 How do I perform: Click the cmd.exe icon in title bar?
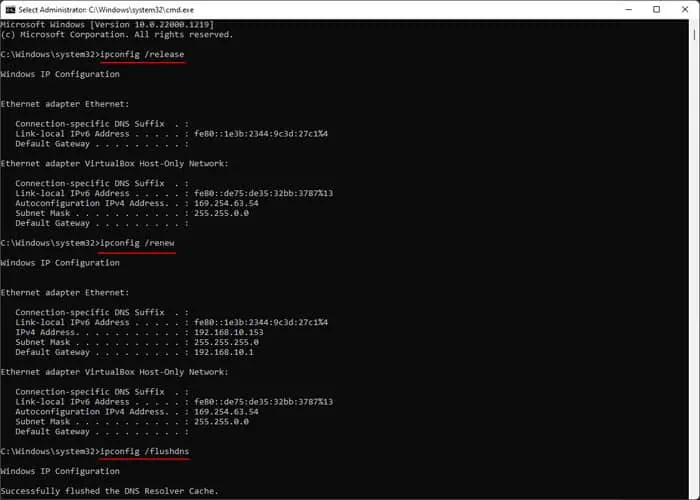(10, 9)
